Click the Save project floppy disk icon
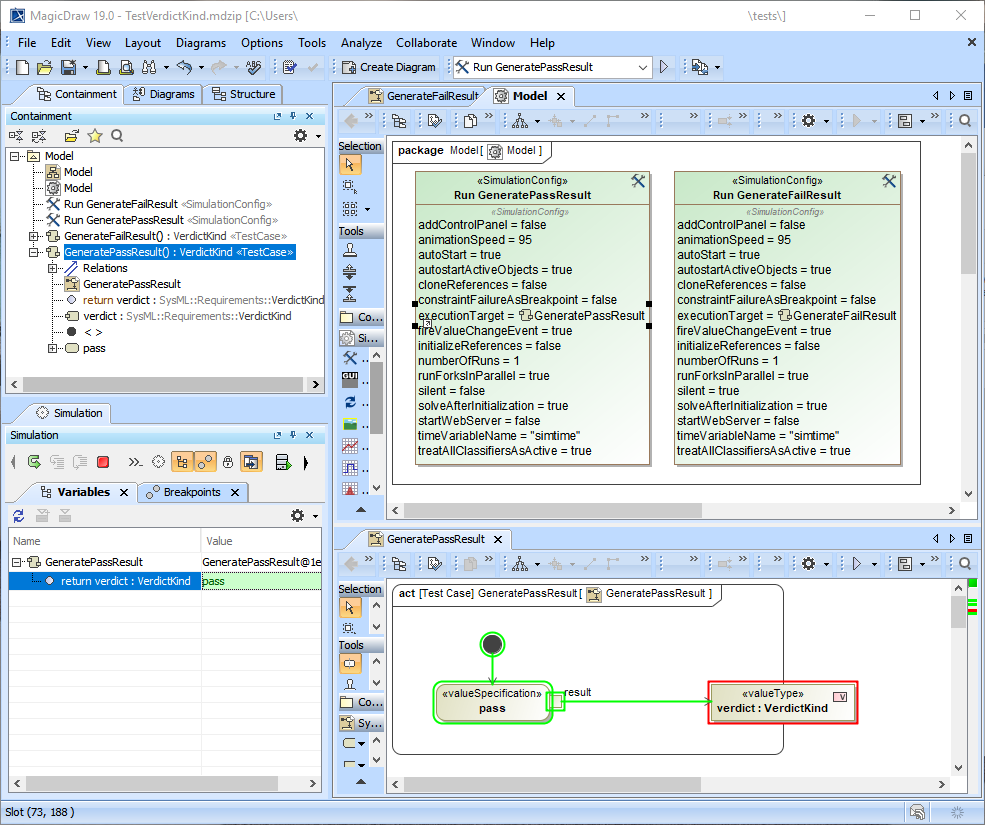This screenshot has width=985, height=825. 68,67
